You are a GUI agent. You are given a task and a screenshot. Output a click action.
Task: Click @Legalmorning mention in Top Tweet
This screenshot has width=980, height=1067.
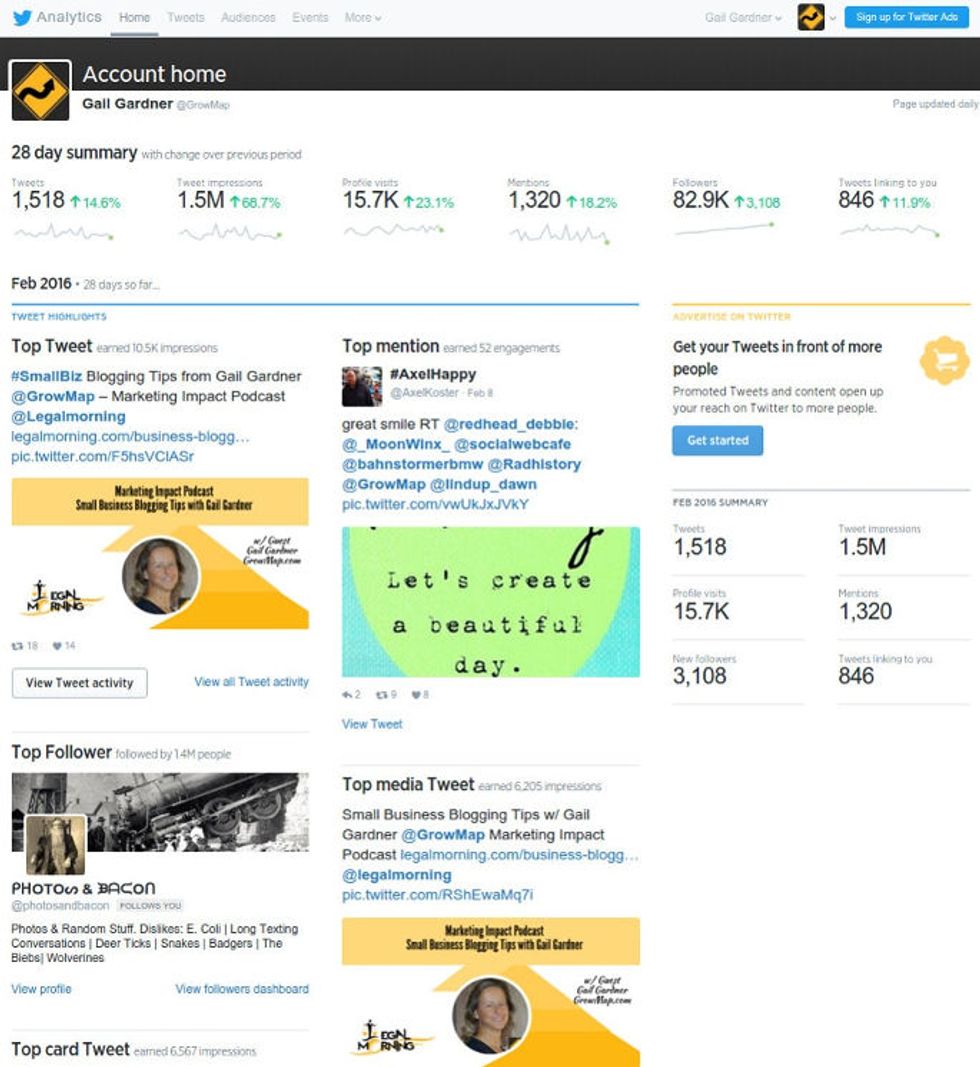point(68,416)
